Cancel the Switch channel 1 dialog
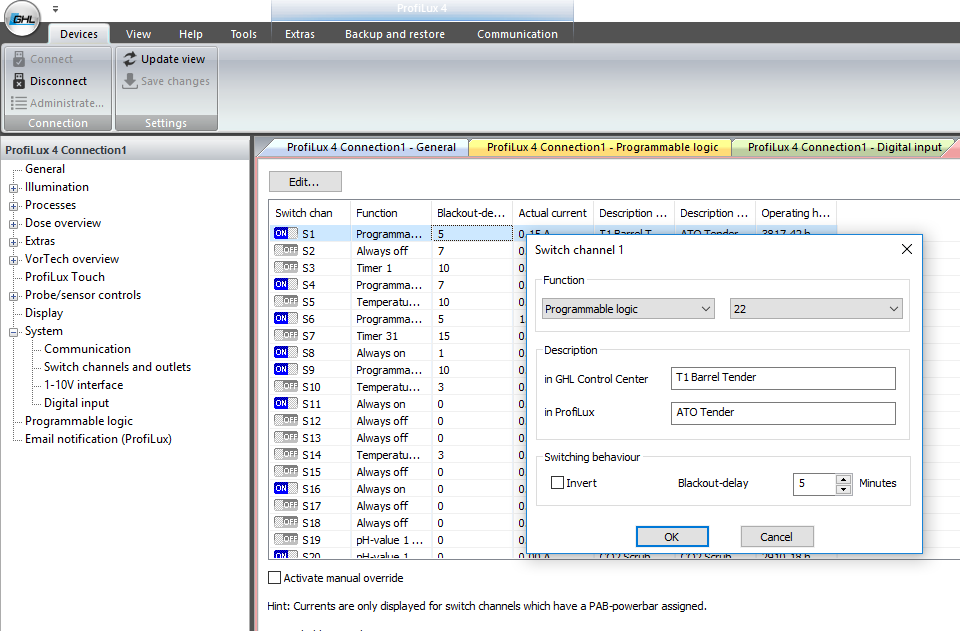The image size is (960, 631). (x=776, y=537)
